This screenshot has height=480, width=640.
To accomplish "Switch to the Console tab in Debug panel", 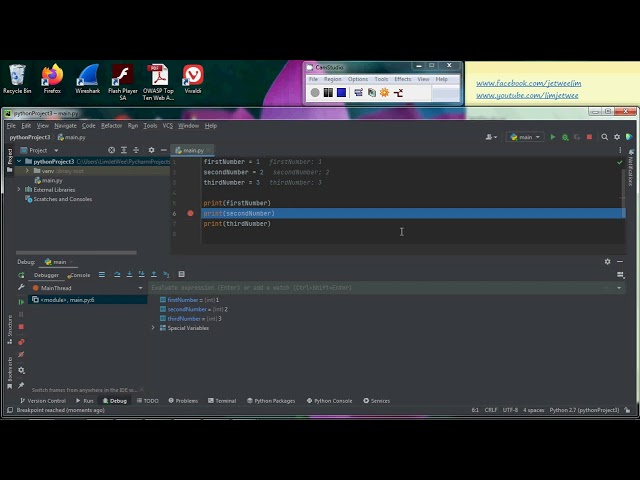I will click(x=79, y=275).
